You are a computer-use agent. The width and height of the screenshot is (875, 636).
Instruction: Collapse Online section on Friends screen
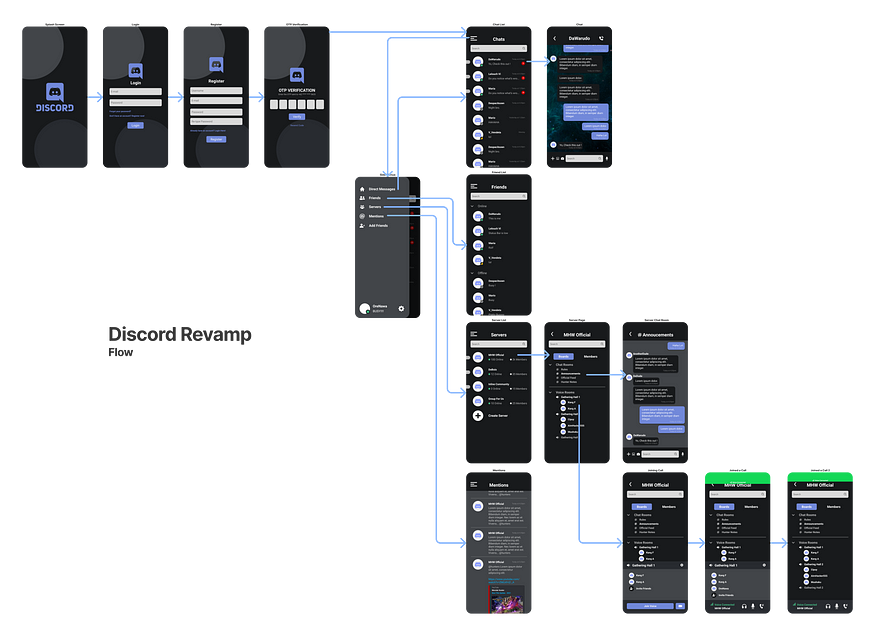click(x=473, y=206)
